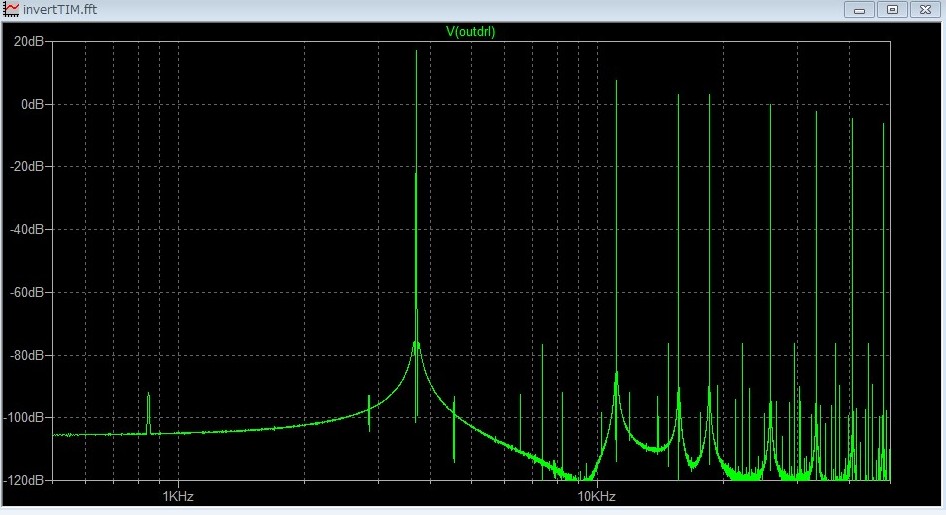This screenshot has width=946, height=515.
Task: Click the -20dB axis label
Action: [27, 166]
